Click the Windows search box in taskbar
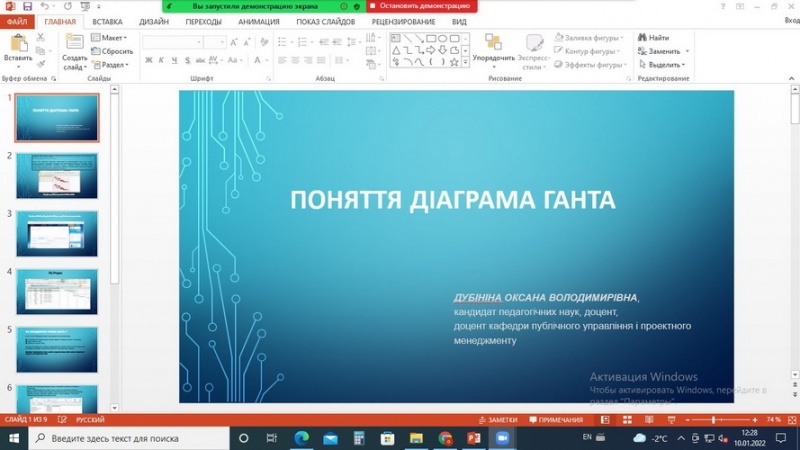The image size is (800, 450). [129, 438]
